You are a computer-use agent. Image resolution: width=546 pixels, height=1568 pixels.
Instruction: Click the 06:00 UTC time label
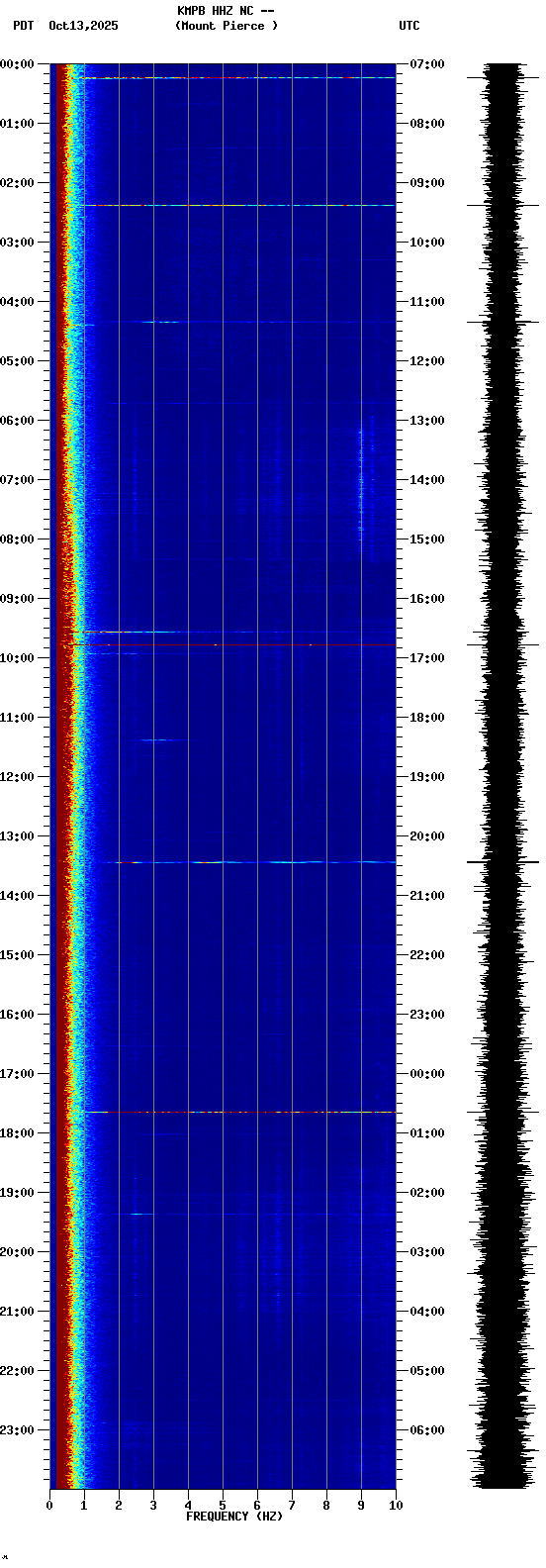tap(427, 1429)
